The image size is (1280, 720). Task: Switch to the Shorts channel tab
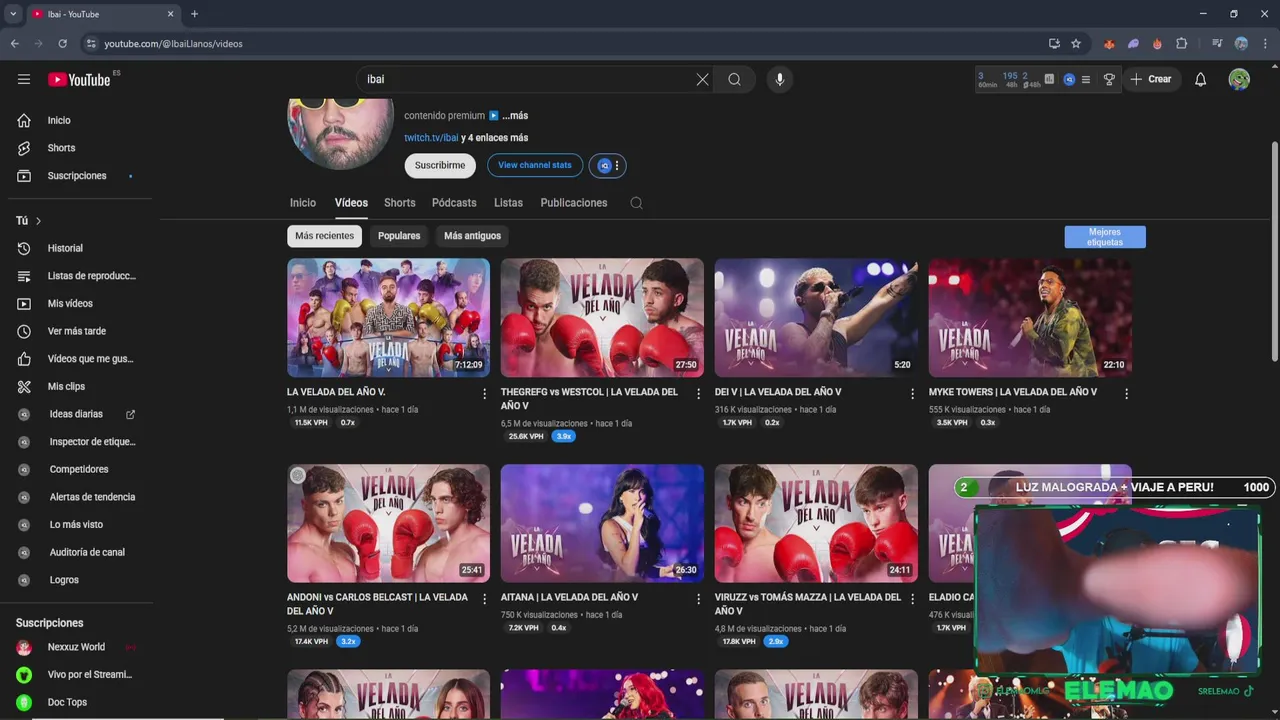pyautogui.click(x=400, y=203)
